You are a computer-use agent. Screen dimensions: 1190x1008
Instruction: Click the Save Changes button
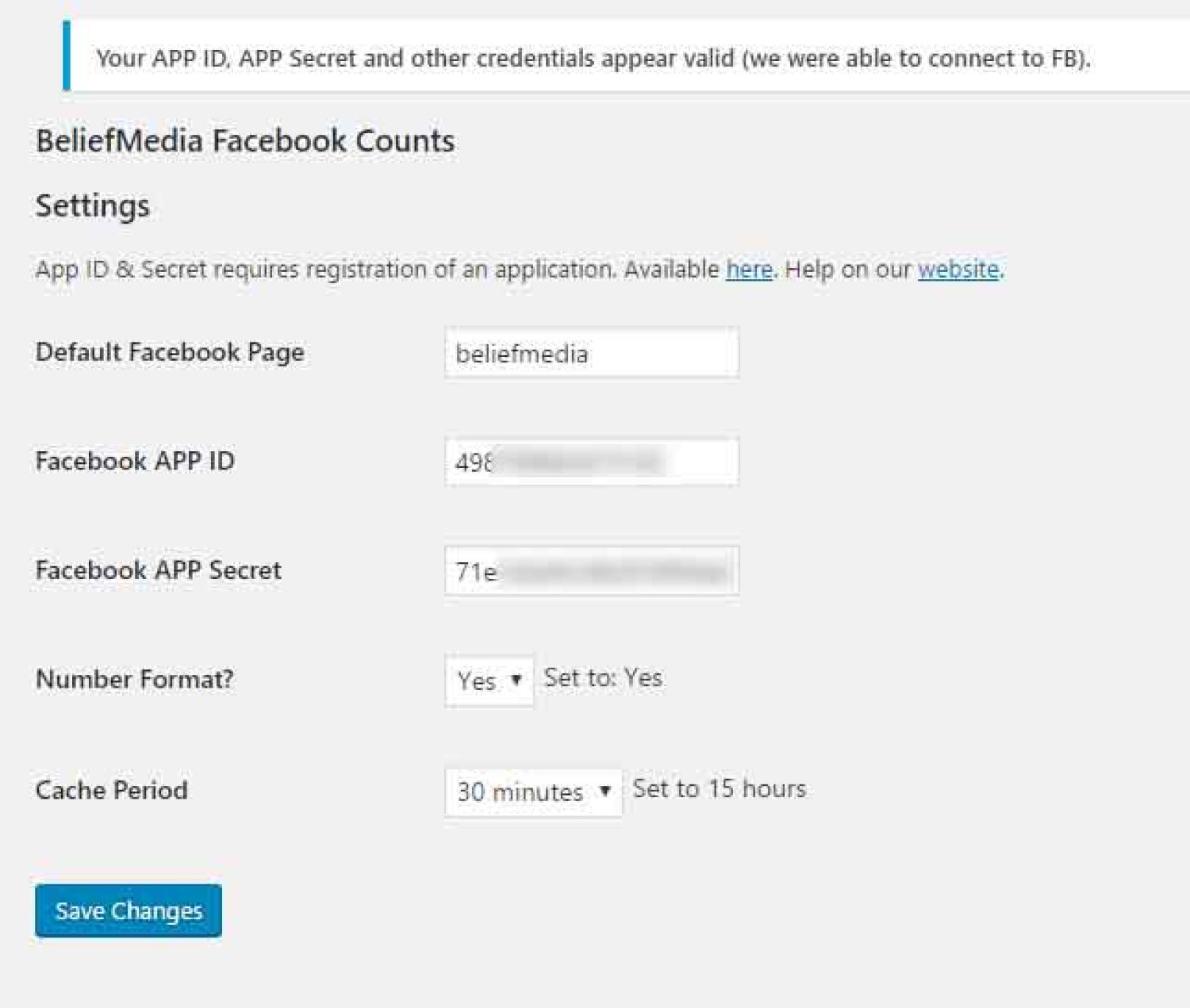click(129, 910)
